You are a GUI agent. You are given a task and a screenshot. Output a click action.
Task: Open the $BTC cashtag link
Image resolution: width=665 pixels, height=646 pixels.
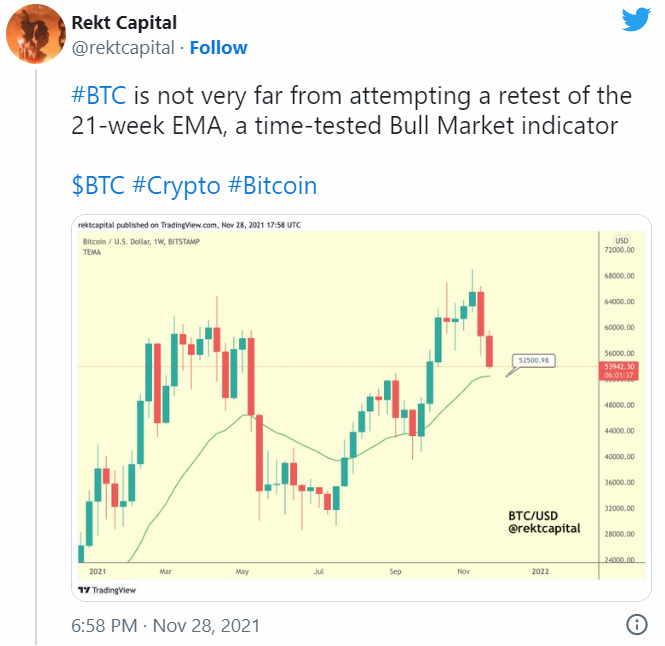98,185
